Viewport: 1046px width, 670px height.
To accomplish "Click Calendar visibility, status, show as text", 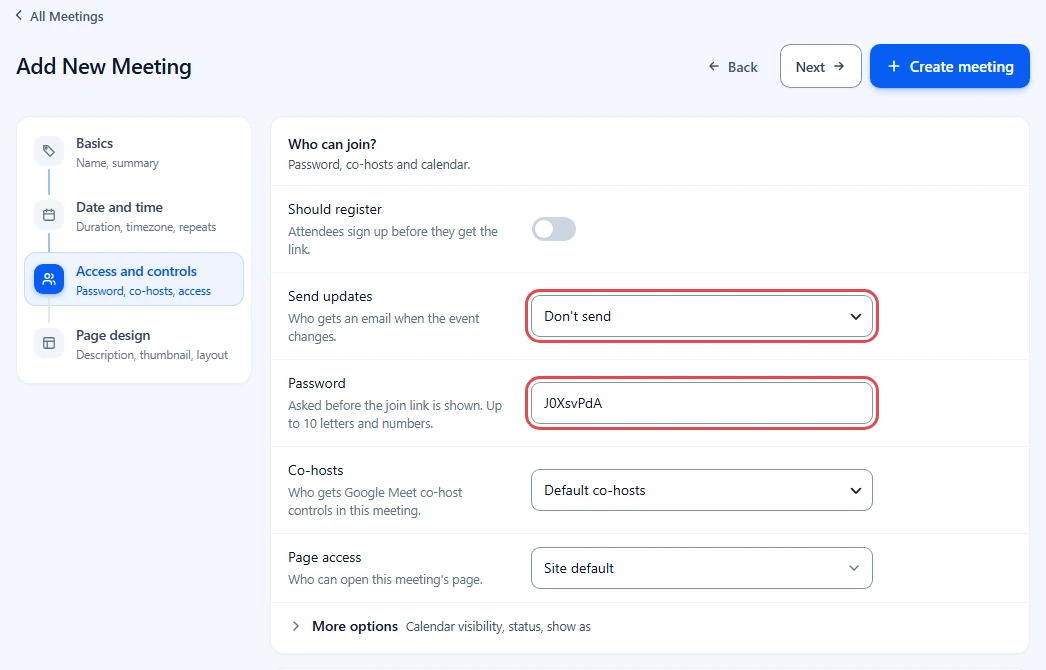I will 498,627.
